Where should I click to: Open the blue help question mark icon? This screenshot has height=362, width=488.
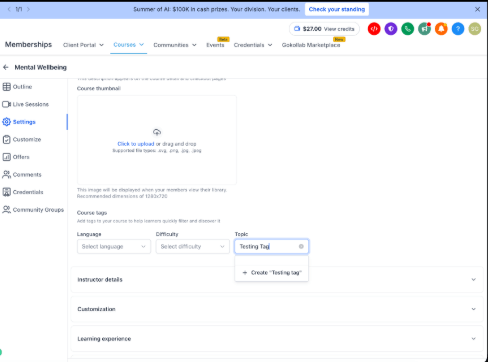pyautogui.click(x=458, y=29)
